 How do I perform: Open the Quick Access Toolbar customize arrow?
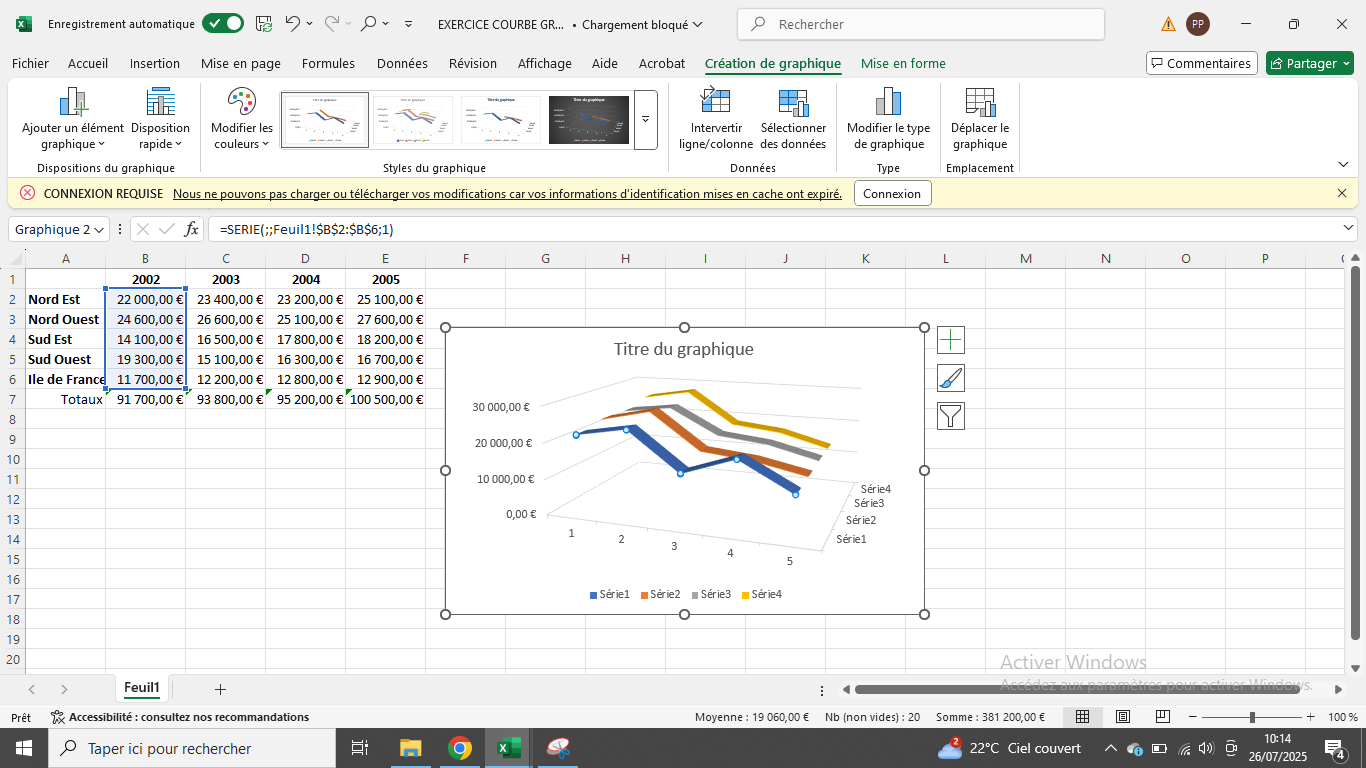point(408,23)
